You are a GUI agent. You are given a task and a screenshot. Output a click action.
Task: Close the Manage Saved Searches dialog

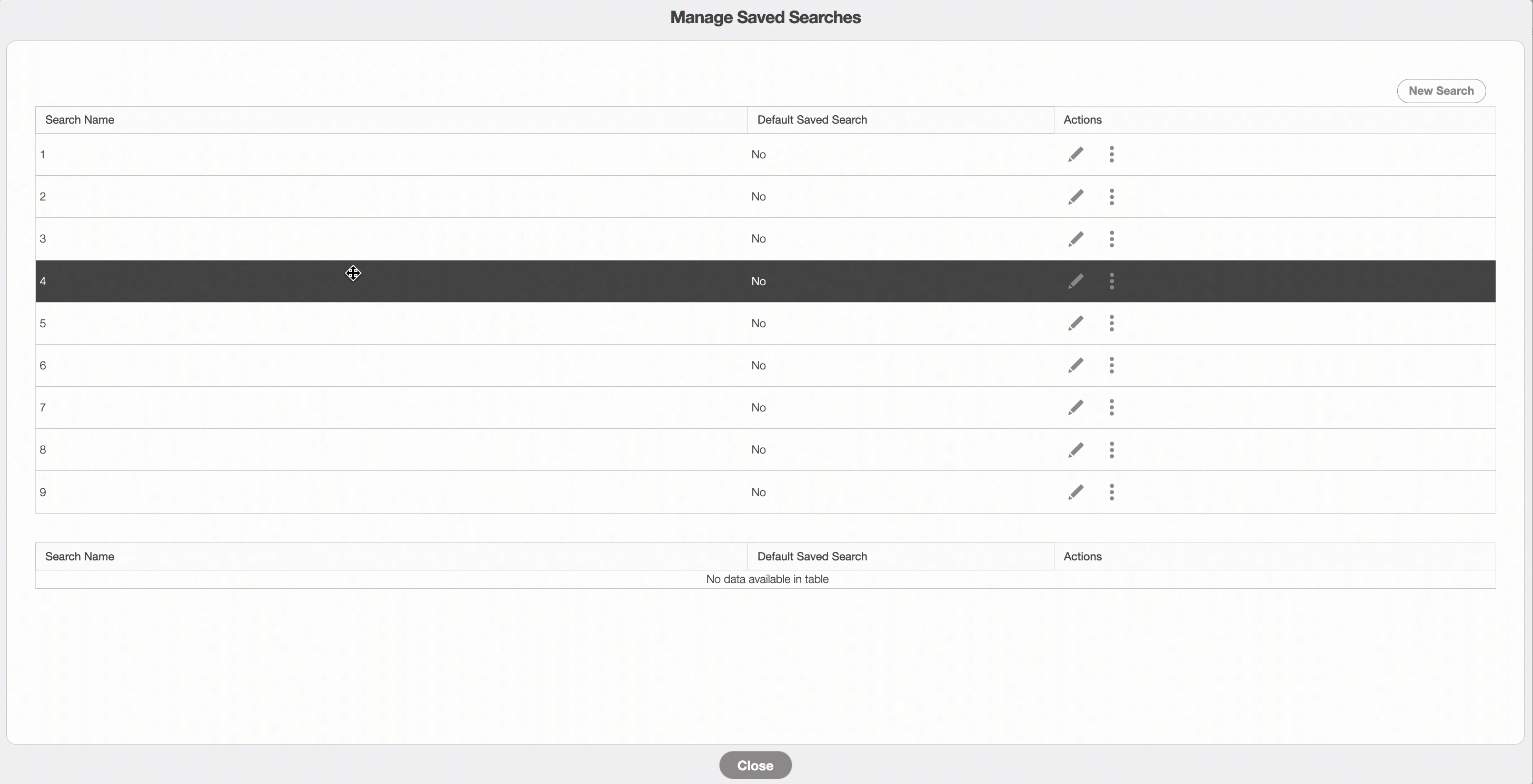coord(754,766)
